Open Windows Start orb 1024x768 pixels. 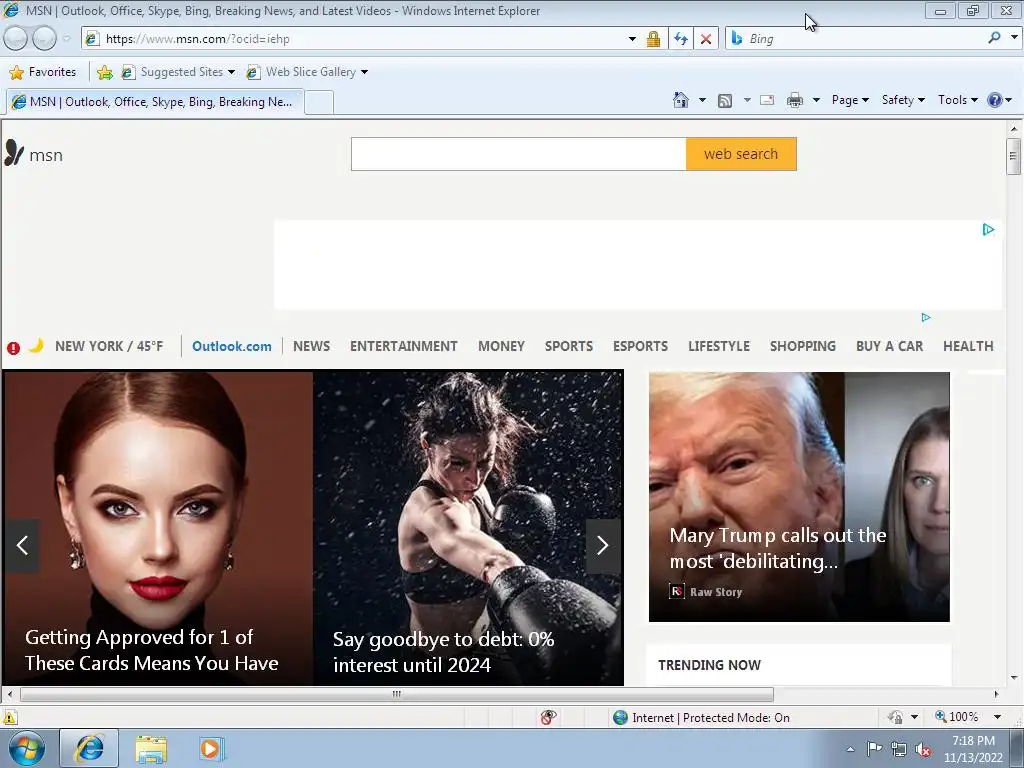pyautogui.click(x=27, y=748)
